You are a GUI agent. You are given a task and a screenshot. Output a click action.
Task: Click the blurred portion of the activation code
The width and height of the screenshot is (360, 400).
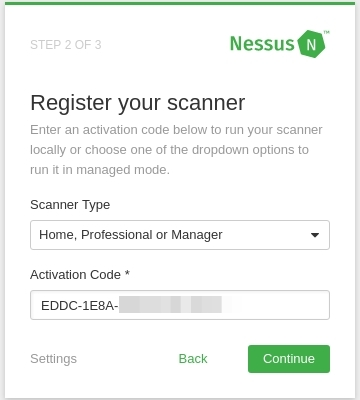171,305
